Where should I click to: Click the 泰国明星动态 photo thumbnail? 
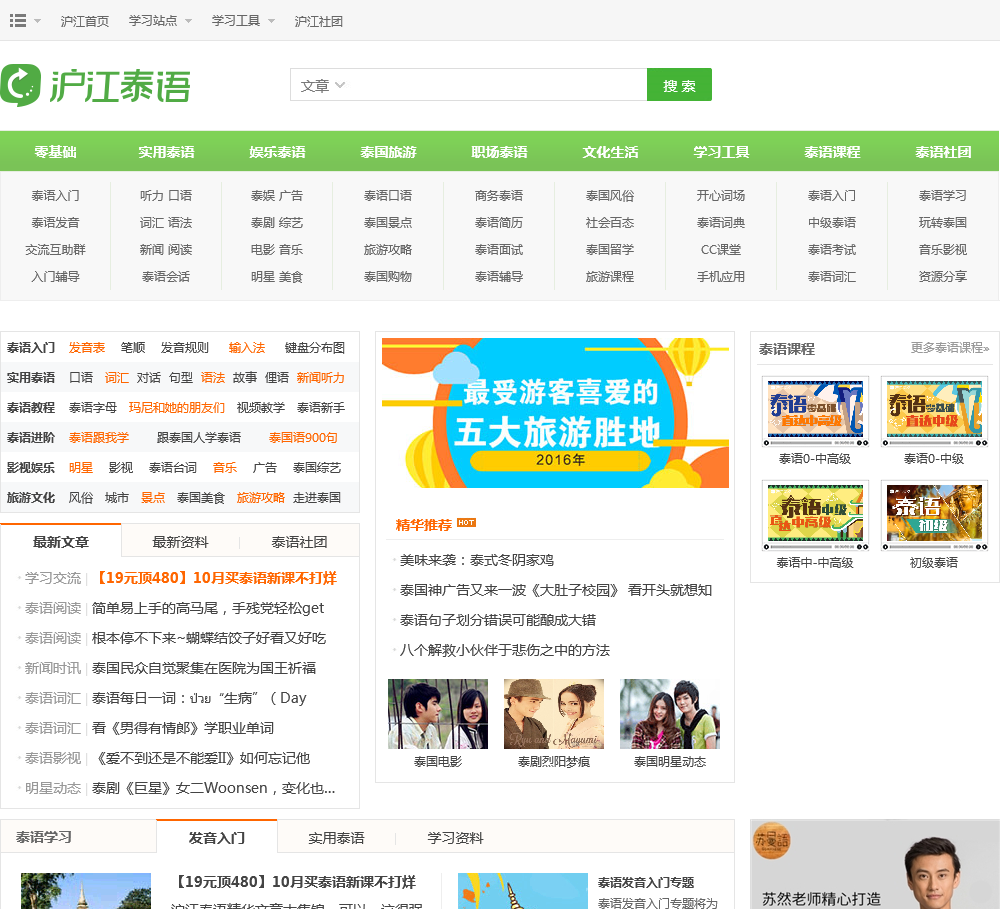[669, 714]
